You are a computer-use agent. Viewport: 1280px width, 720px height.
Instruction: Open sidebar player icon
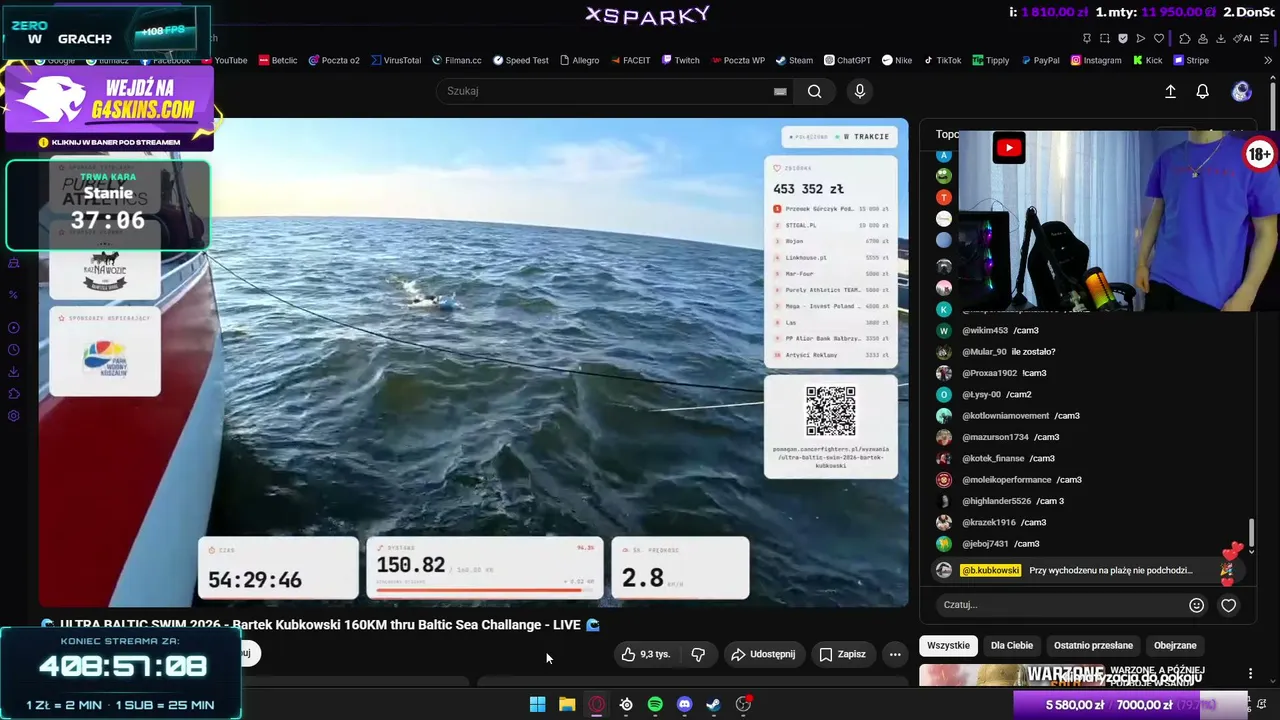click(x=14, y=328)
